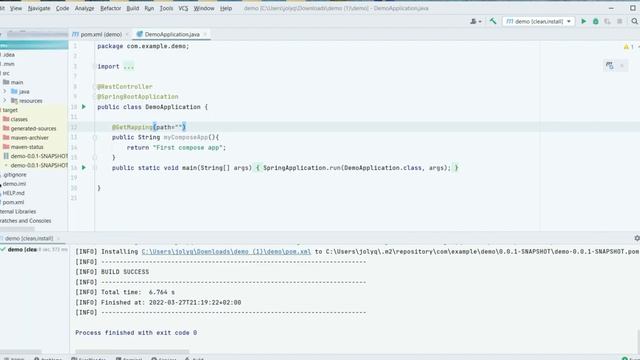The width and height of the screenshot is (640, 360).
Task: Click the console horizontal scrollbar
Action: 132,351
